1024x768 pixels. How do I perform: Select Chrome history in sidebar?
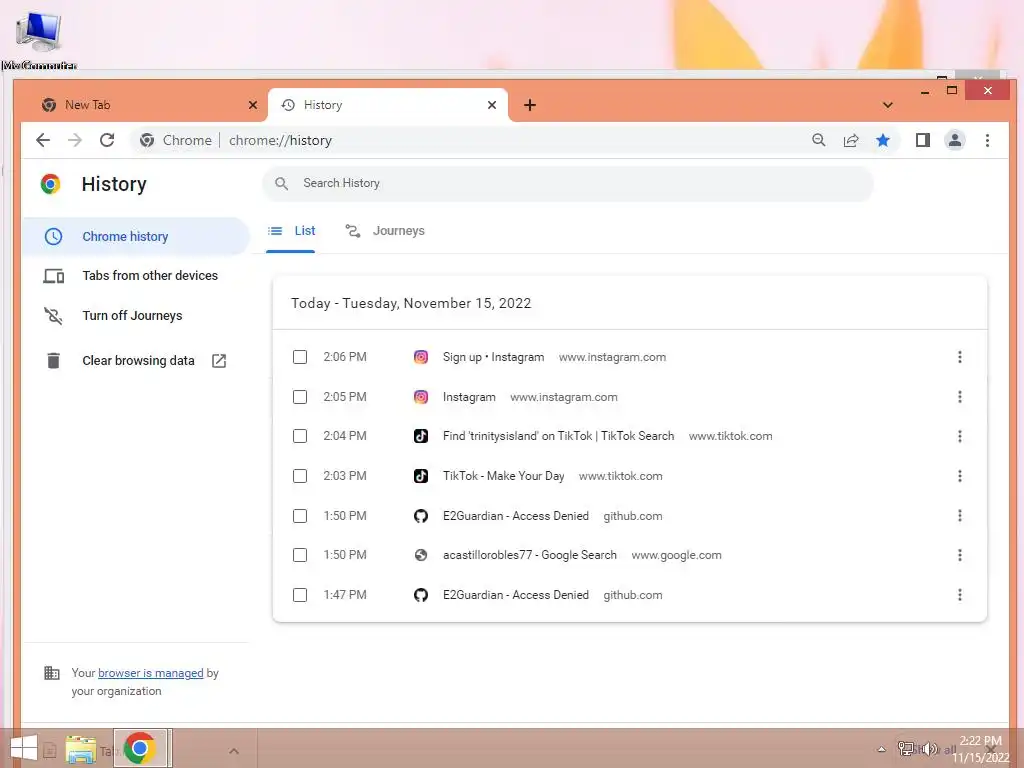coord(136,236)
